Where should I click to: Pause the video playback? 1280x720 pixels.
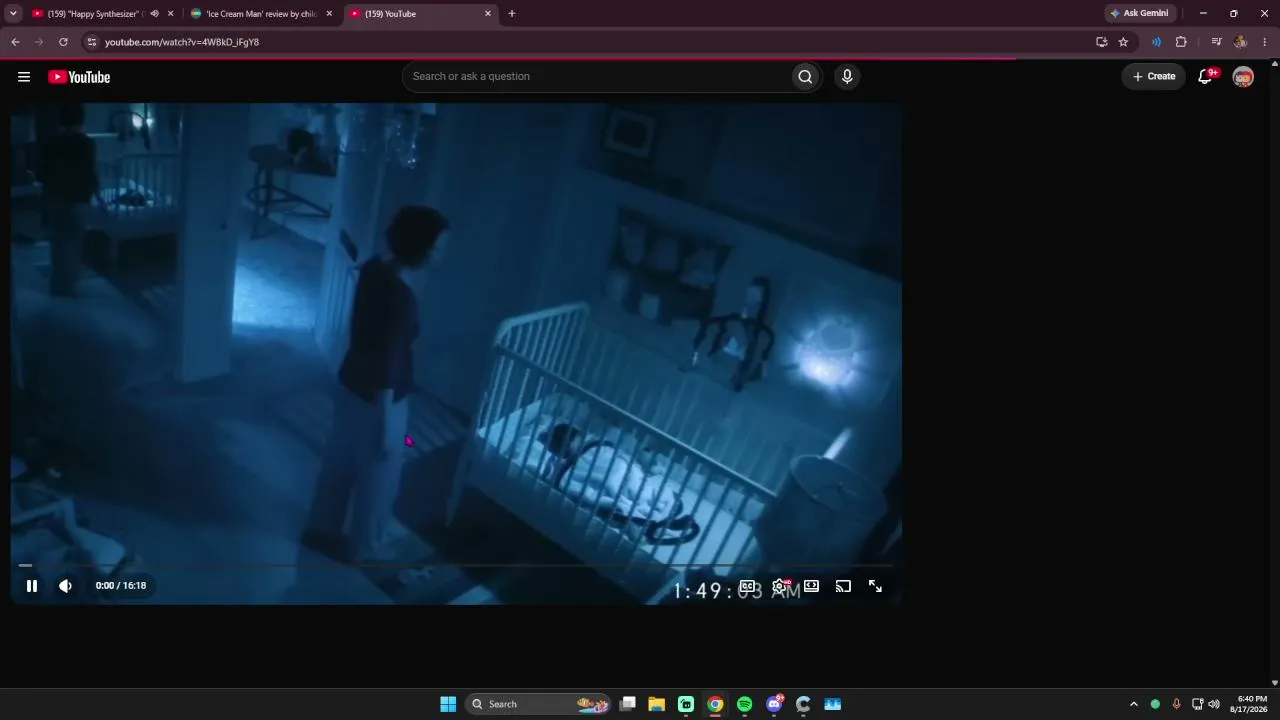(x=32, y=586)
